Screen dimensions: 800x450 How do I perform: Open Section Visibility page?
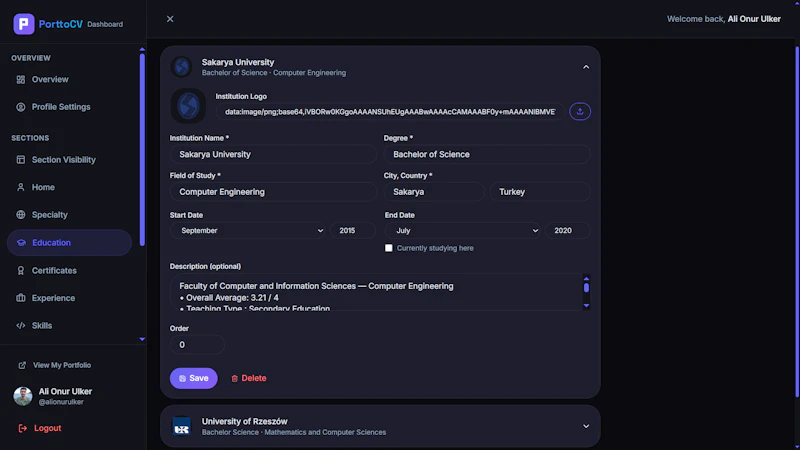pyautogui.click(x=69, y=160)
